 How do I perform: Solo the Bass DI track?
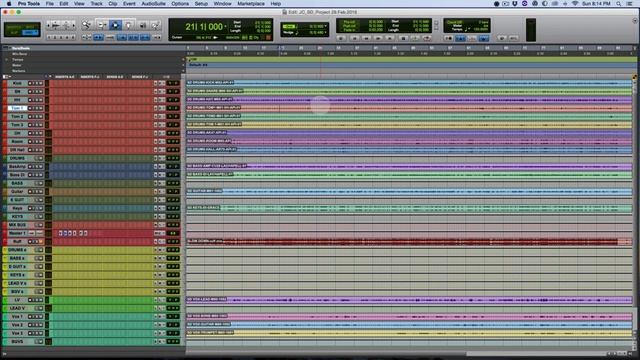pyautogui.click(x=37, y=175)
